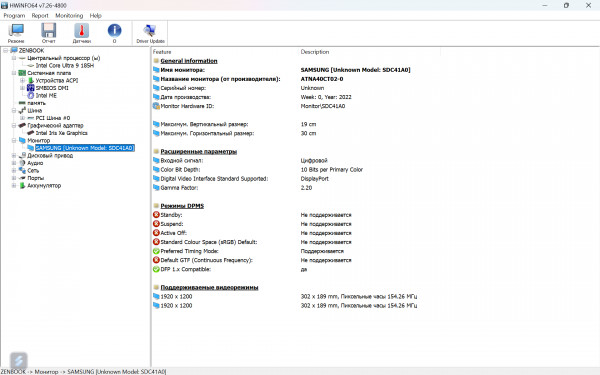Click red X icon beside Default GTF

(x=156, y=260)
